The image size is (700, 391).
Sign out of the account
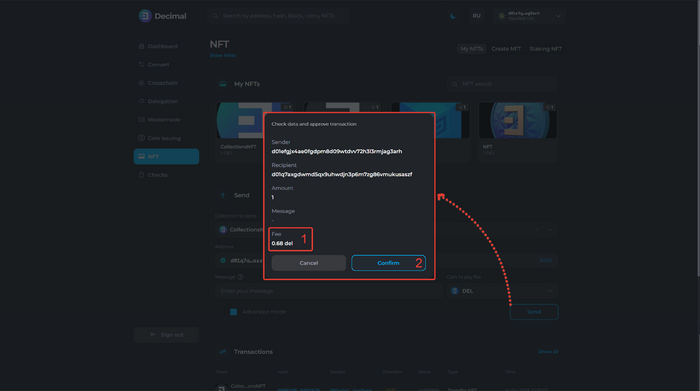pyautogui.click(x=166, y=335)
